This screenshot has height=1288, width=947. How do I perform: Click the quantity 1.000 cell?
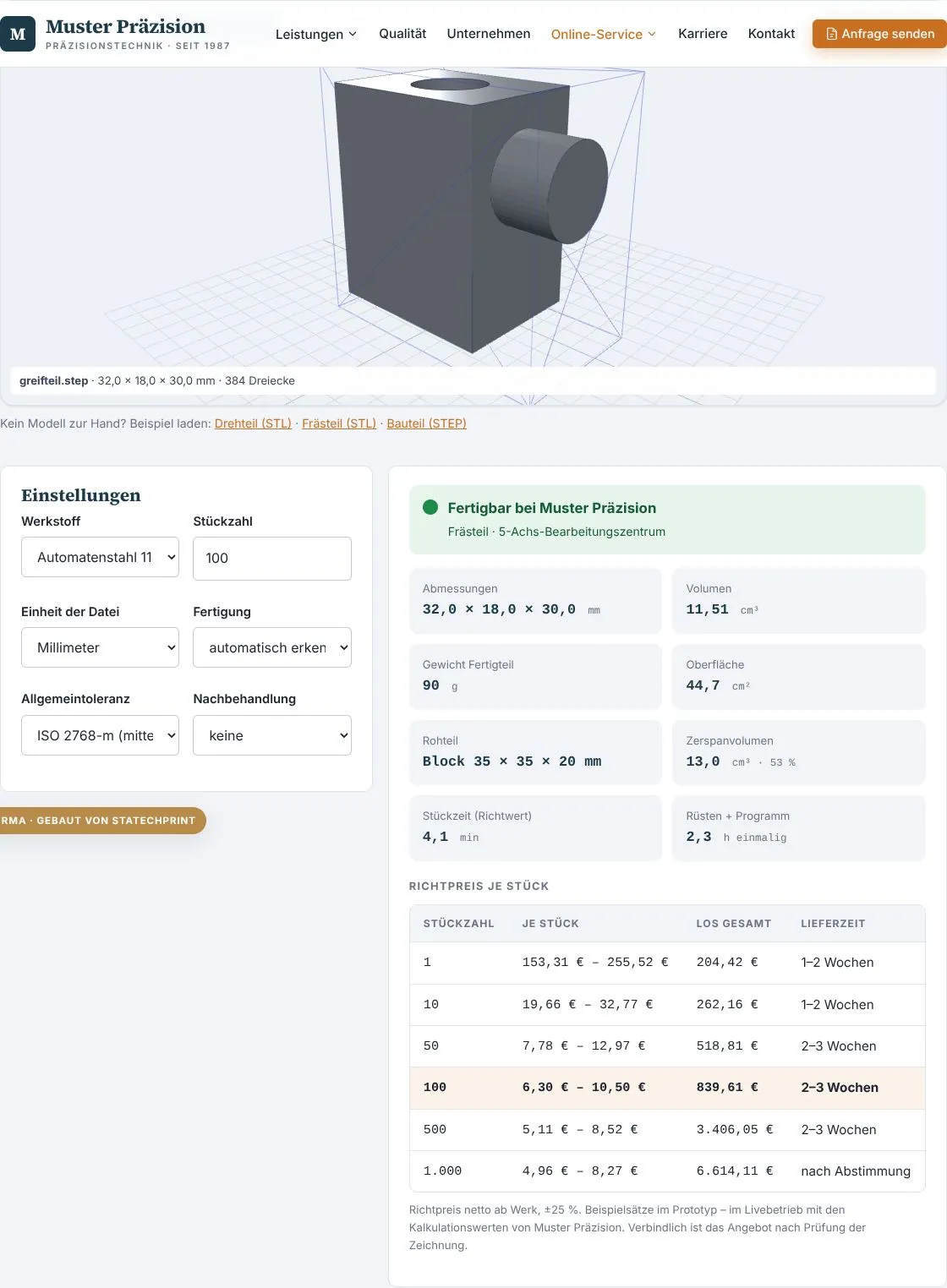tap(442, 1171)
